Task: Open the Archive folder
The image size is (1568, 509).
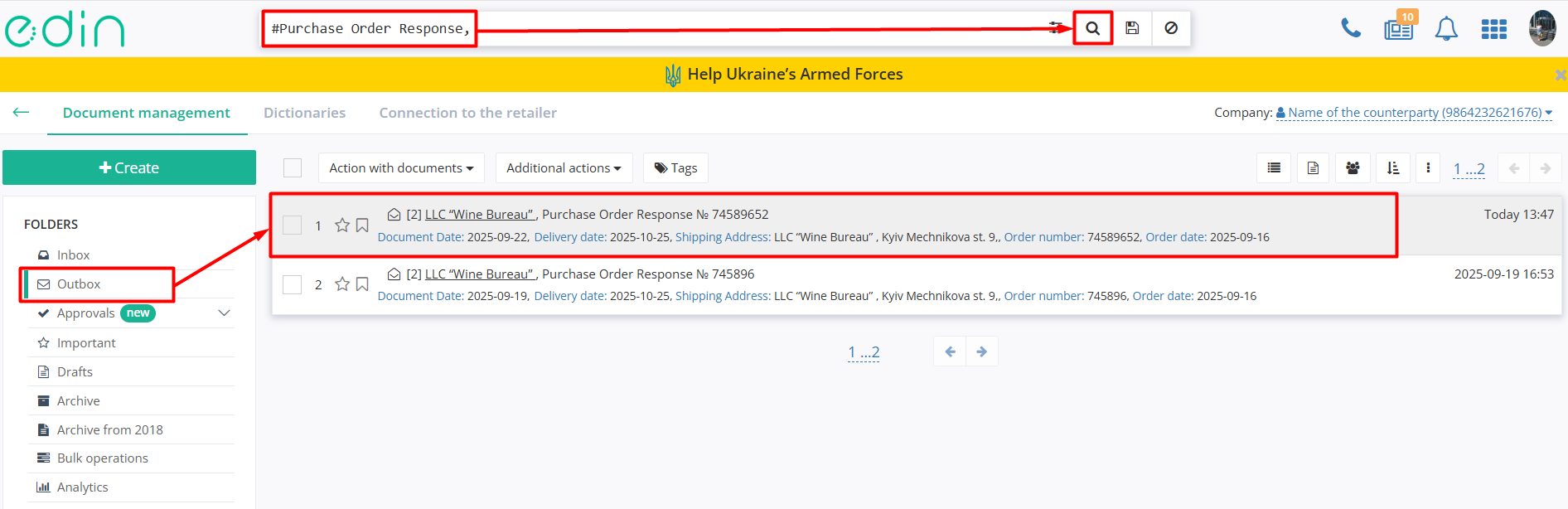Action: 78,400
